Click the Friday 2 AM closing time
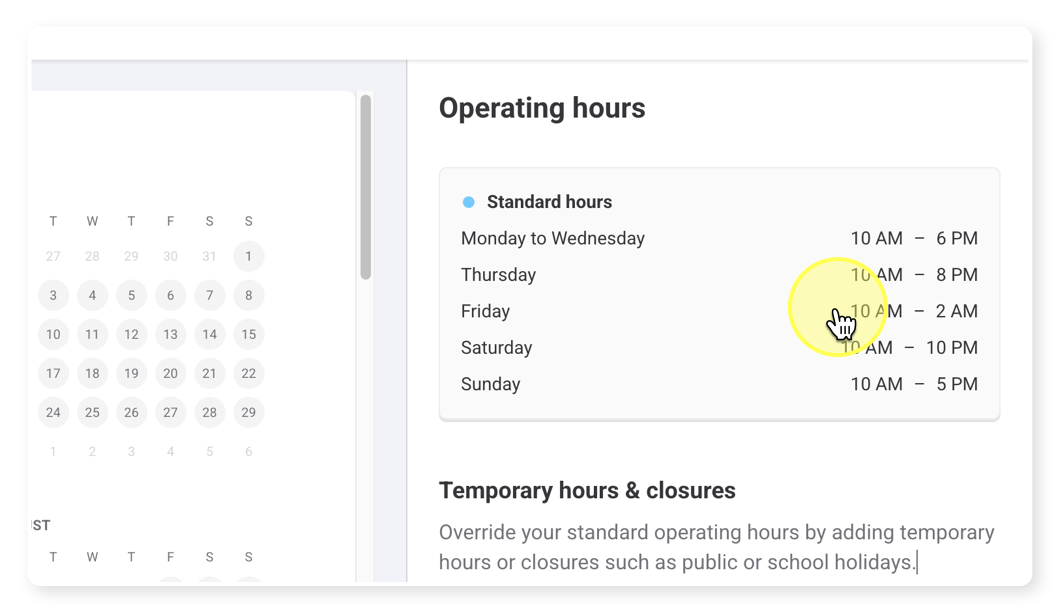The width and height of the screenshot is (1060, 612). 957,311
